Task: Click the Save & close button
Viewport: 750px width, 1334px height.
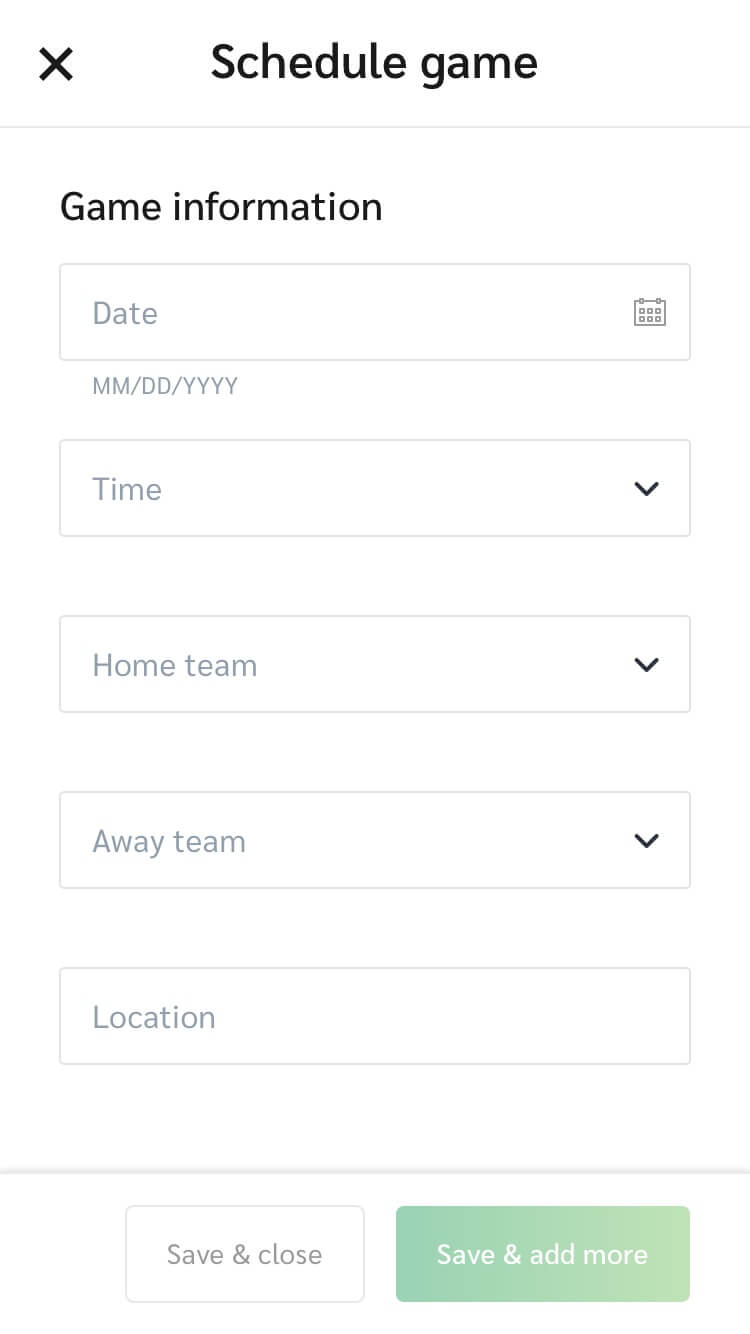Action: click(x=244, y=1254)
